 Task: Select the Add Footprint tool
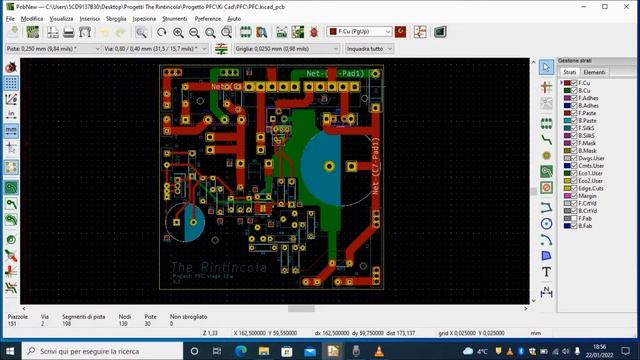547,123
